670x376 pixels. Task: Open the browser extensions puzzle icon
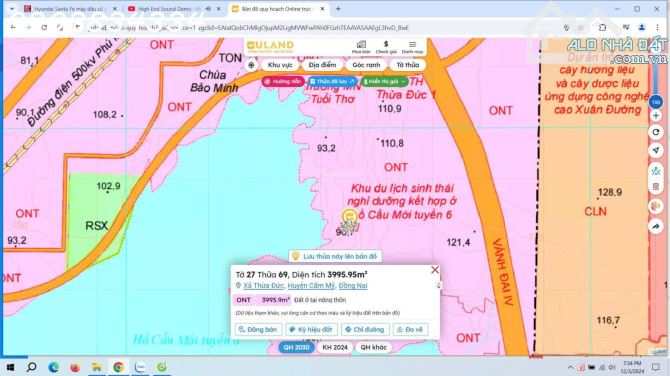(x=602, y=27)
